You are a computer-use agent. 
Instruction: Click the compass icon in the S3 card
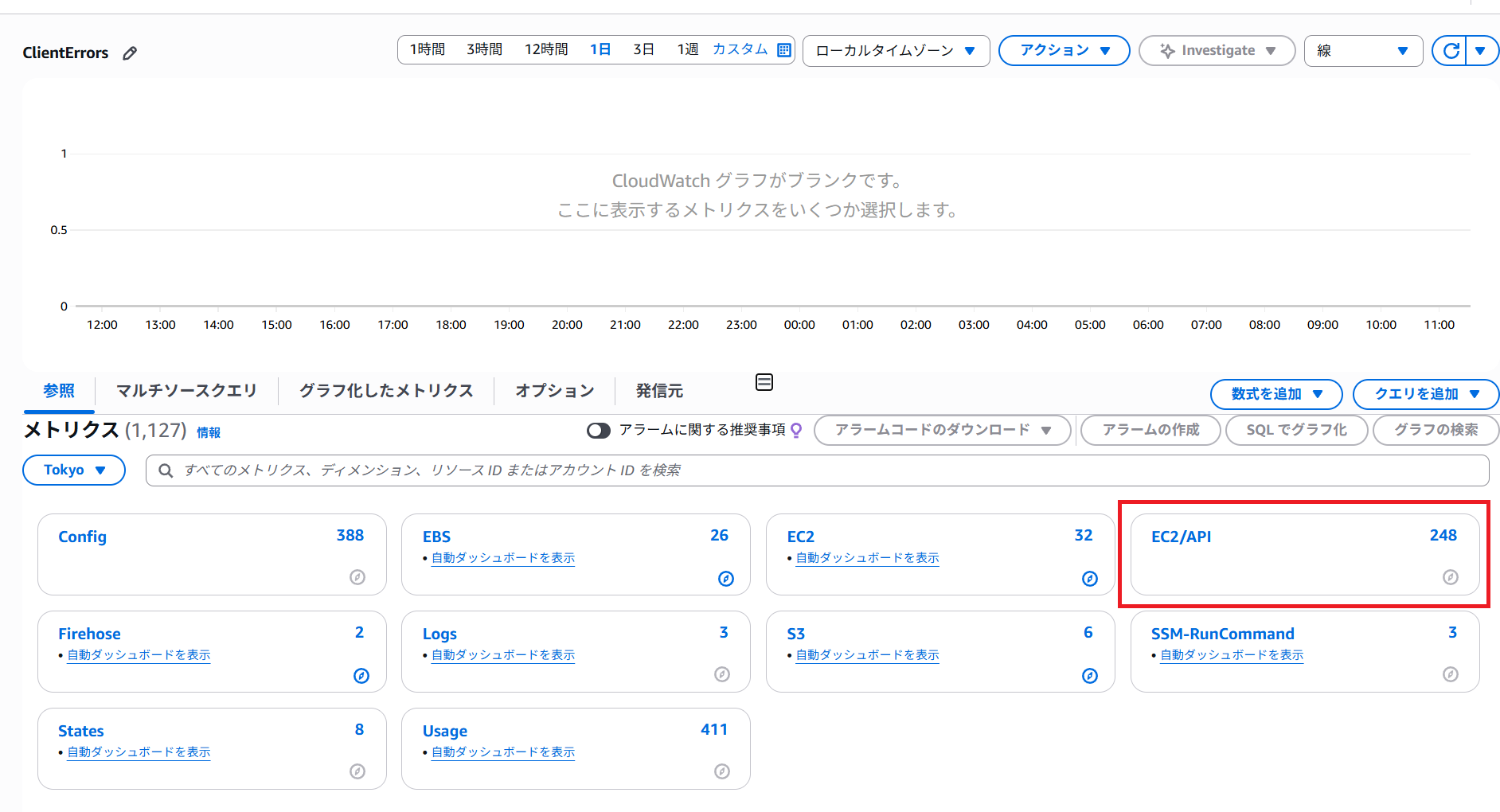coord(1090,676)
